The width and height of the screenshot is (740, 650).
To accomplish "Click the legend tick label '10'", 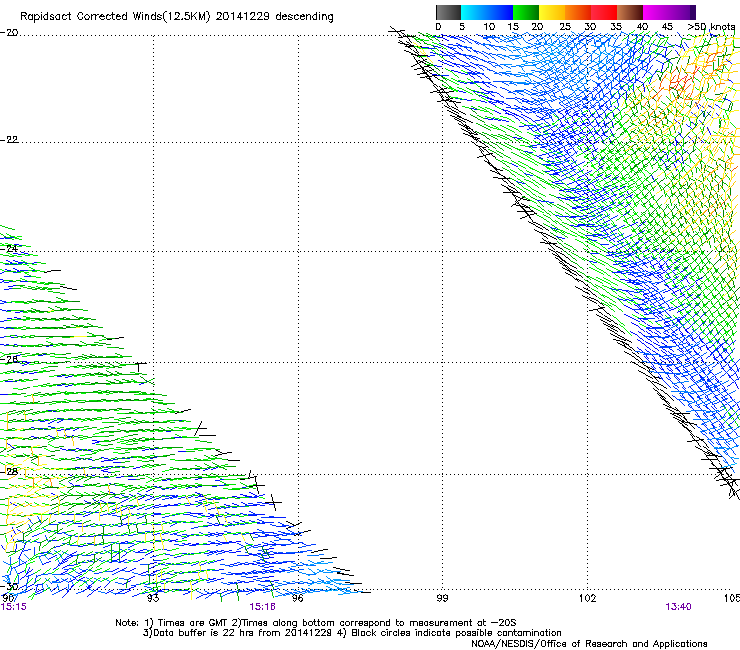I will pos(489,27).
